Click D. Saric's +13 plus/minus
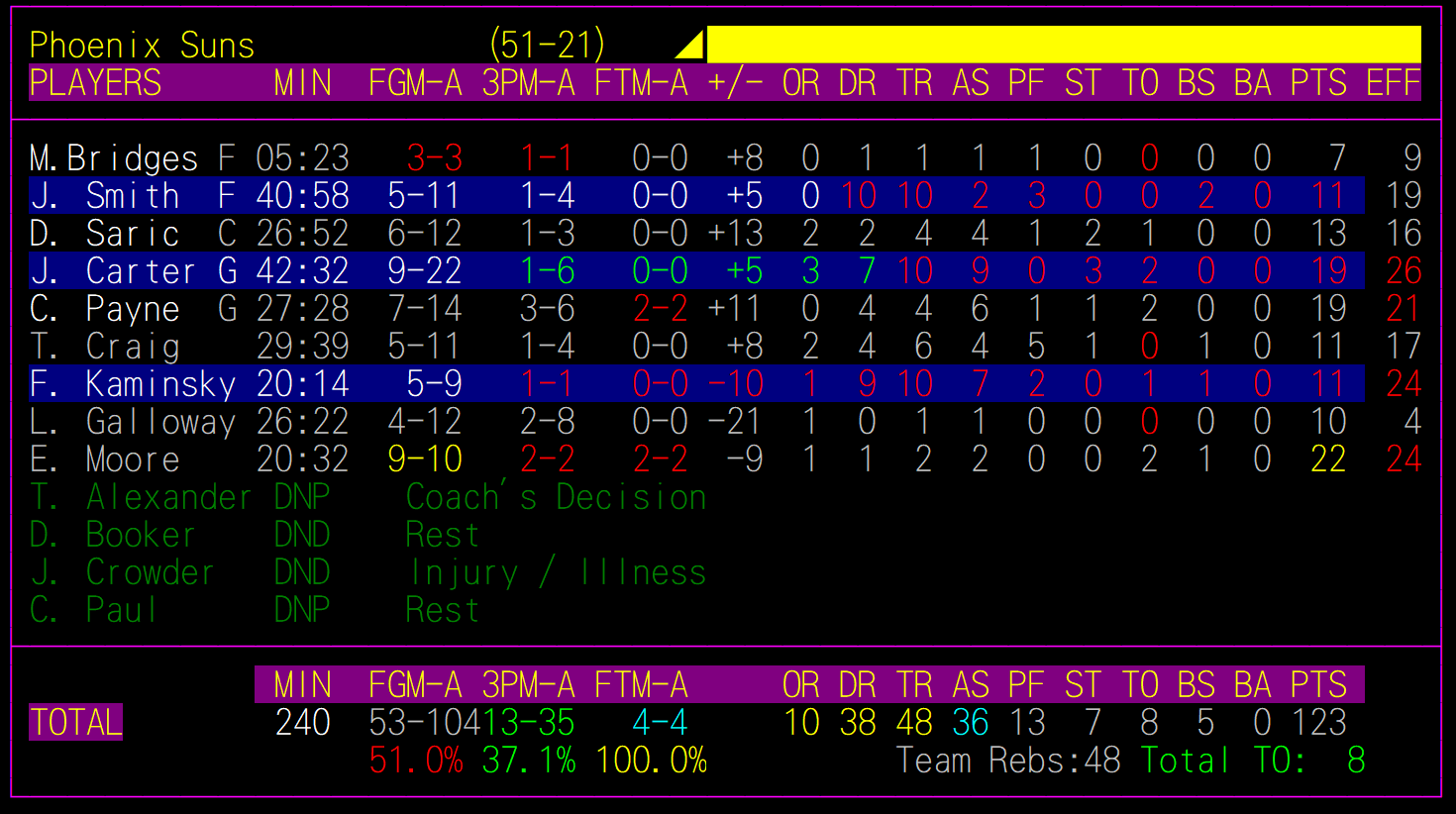The height and width of the screenshot is (814, 1456). [x=735, y=234]
